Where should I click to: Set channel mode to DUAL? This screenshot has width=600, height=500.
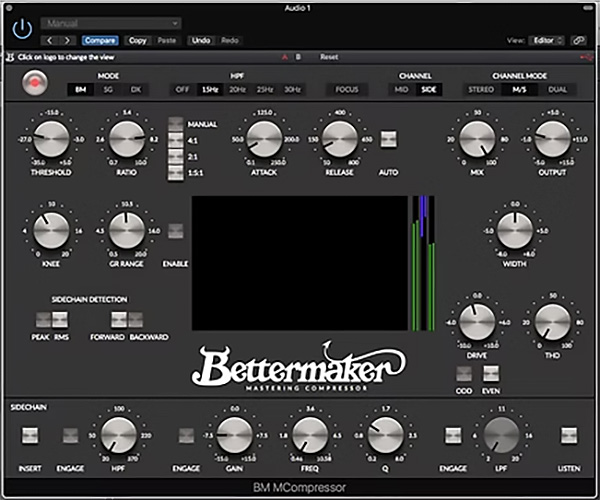click(x=557, y=90)
